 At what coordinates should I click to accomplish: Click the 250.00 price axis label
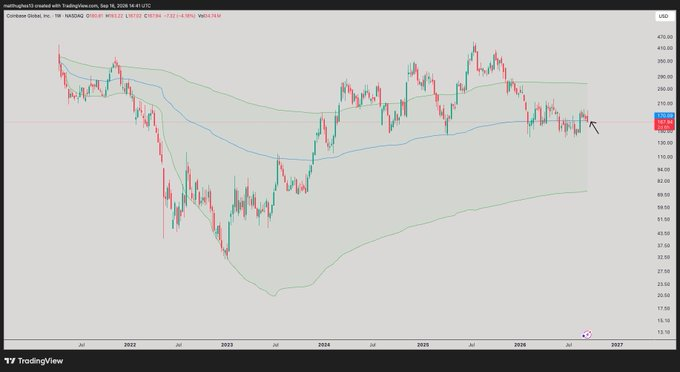(x=664, y=88)
